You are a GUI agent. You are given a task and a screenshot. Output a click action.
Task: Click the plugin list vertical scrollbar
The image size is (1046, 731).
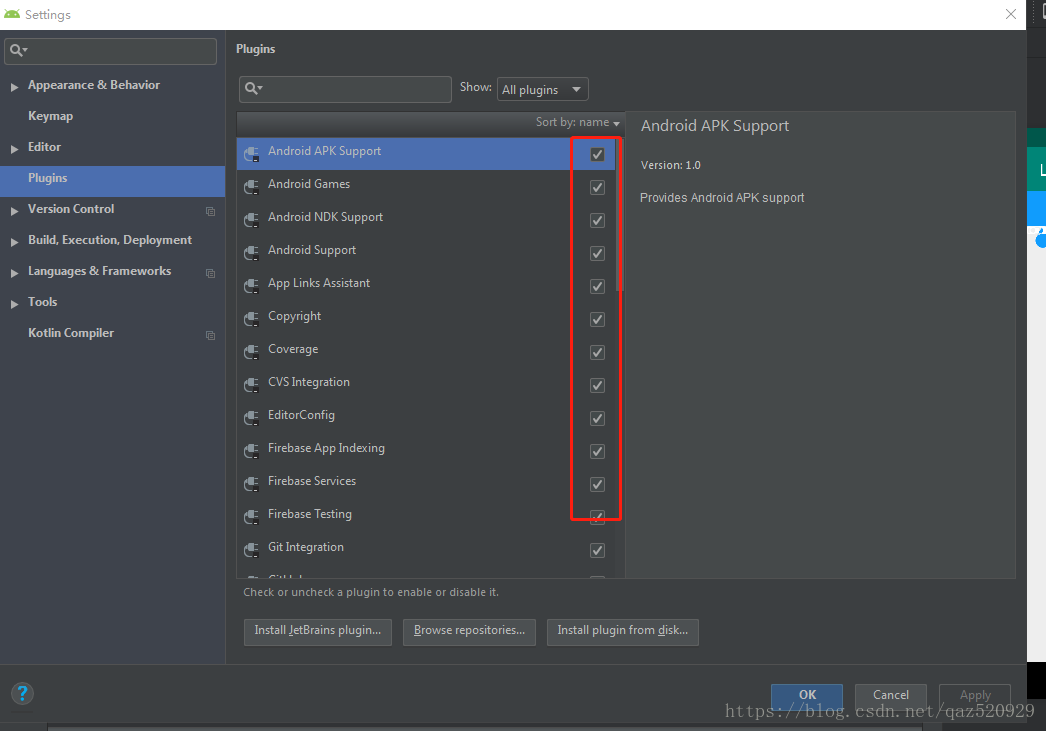[620, 213]
